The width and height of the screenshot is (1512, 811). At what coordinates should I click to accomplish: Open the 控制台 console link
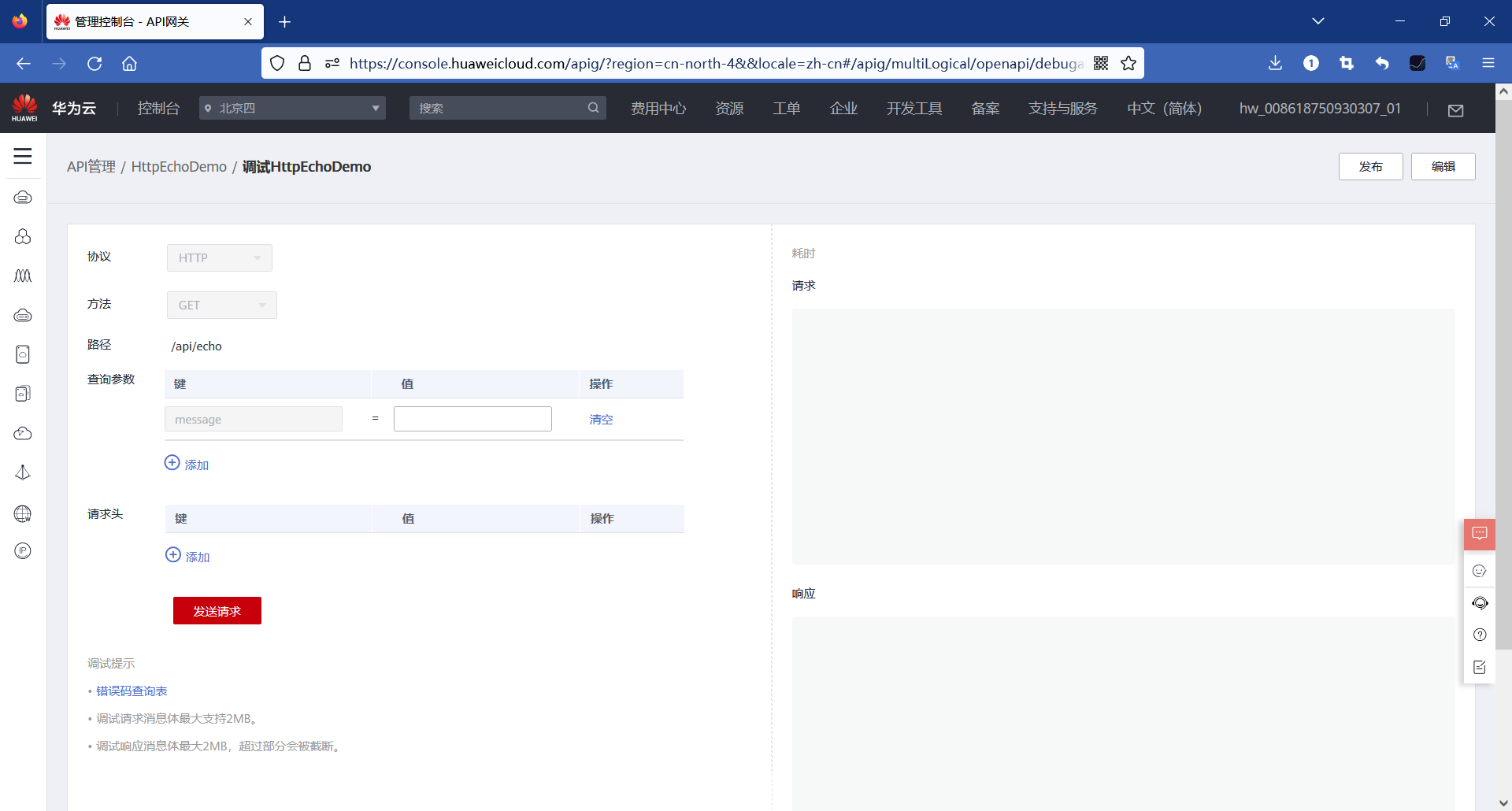[158, 108]
